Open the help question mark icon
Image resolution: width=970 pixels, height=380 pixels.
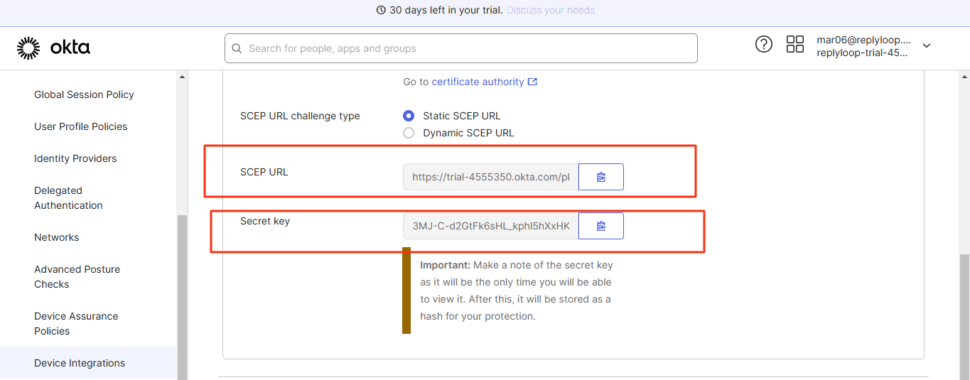coord(764,45)
